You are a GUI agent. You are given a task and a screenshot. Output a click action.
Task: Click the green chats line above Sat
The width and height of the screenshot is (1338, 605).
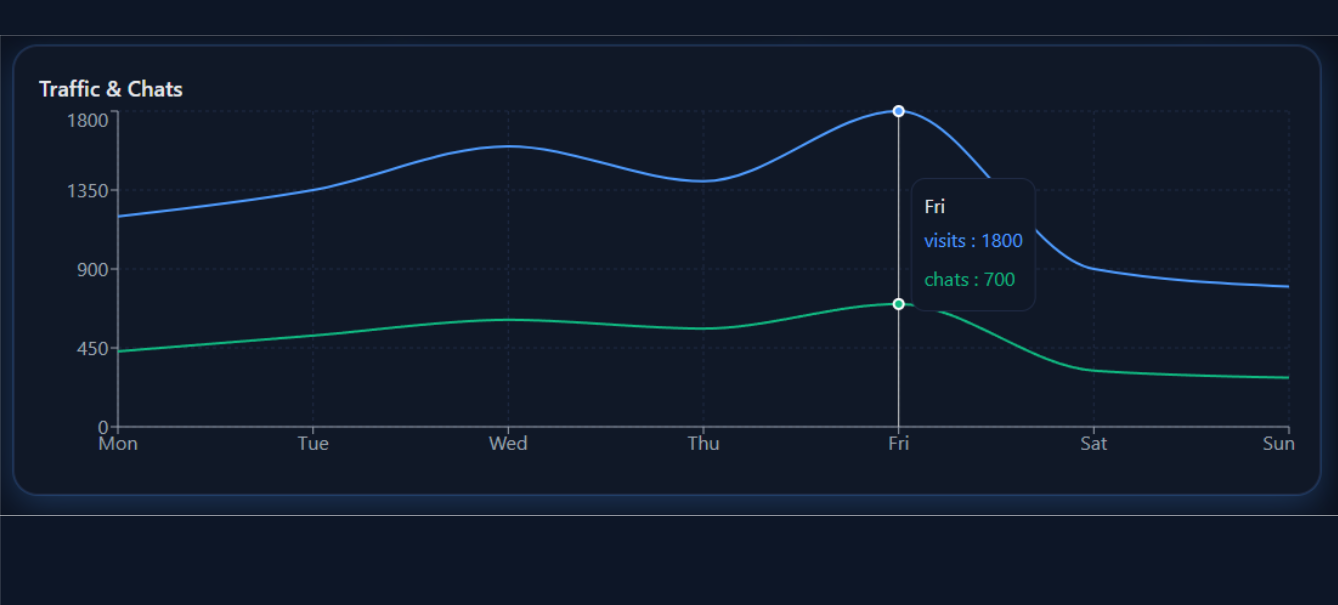1094,371
